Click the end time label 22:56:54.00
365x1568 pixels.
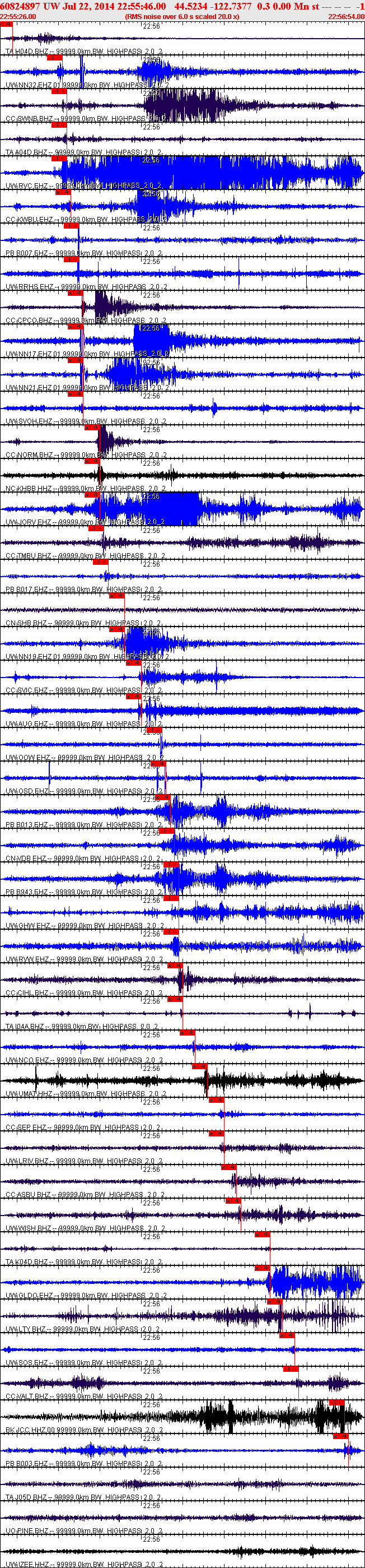click(346, 17)
